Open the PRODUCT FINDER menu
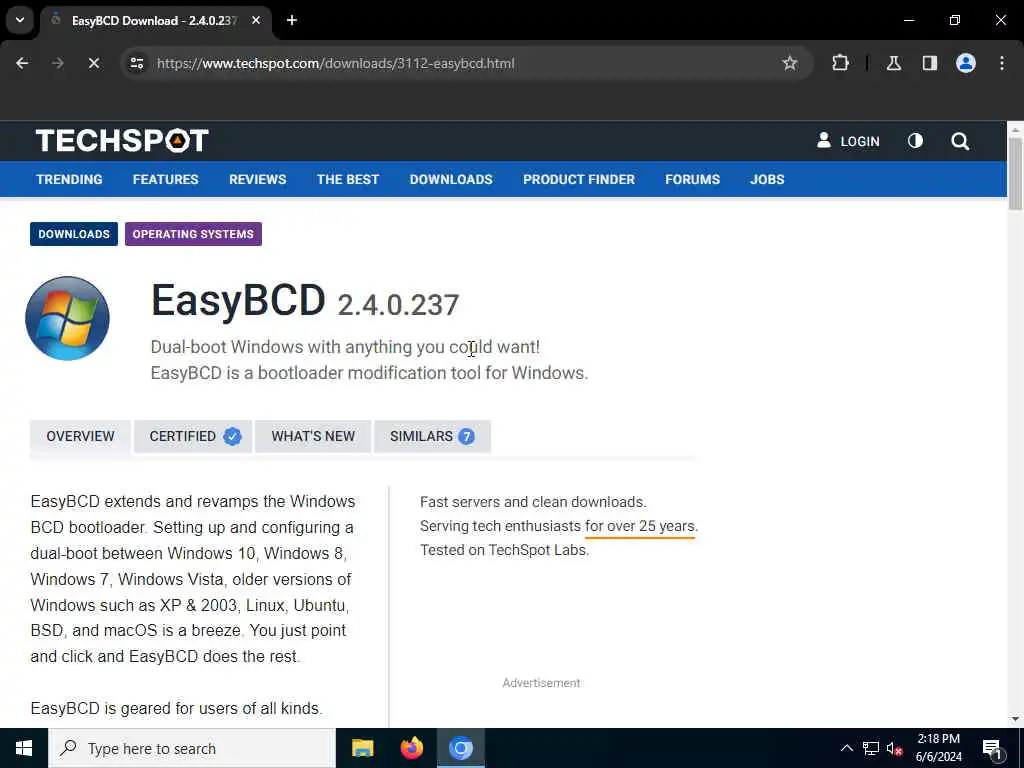Screen dimensions: 1024x768 pyautogui.click(x=579, y=180)
